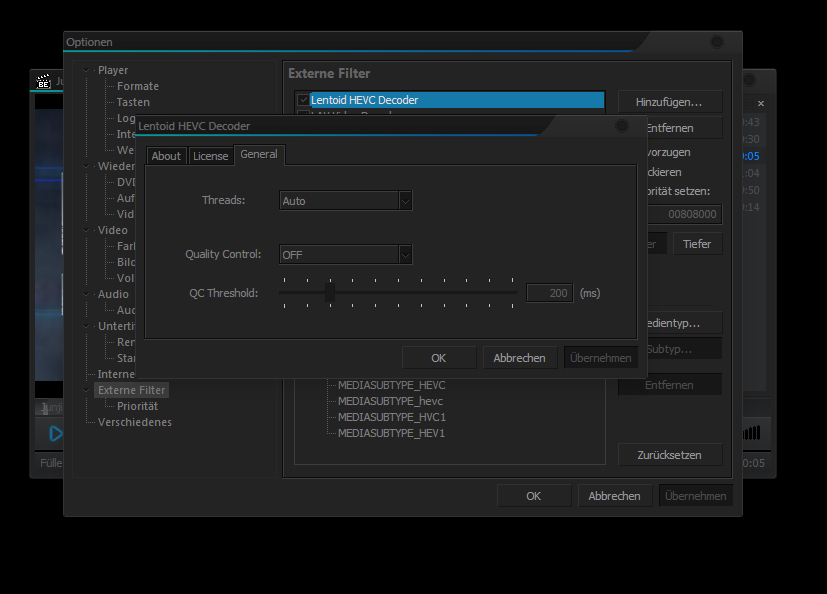
Task: Switch to the About tab
Action: (x=166, y=156)
